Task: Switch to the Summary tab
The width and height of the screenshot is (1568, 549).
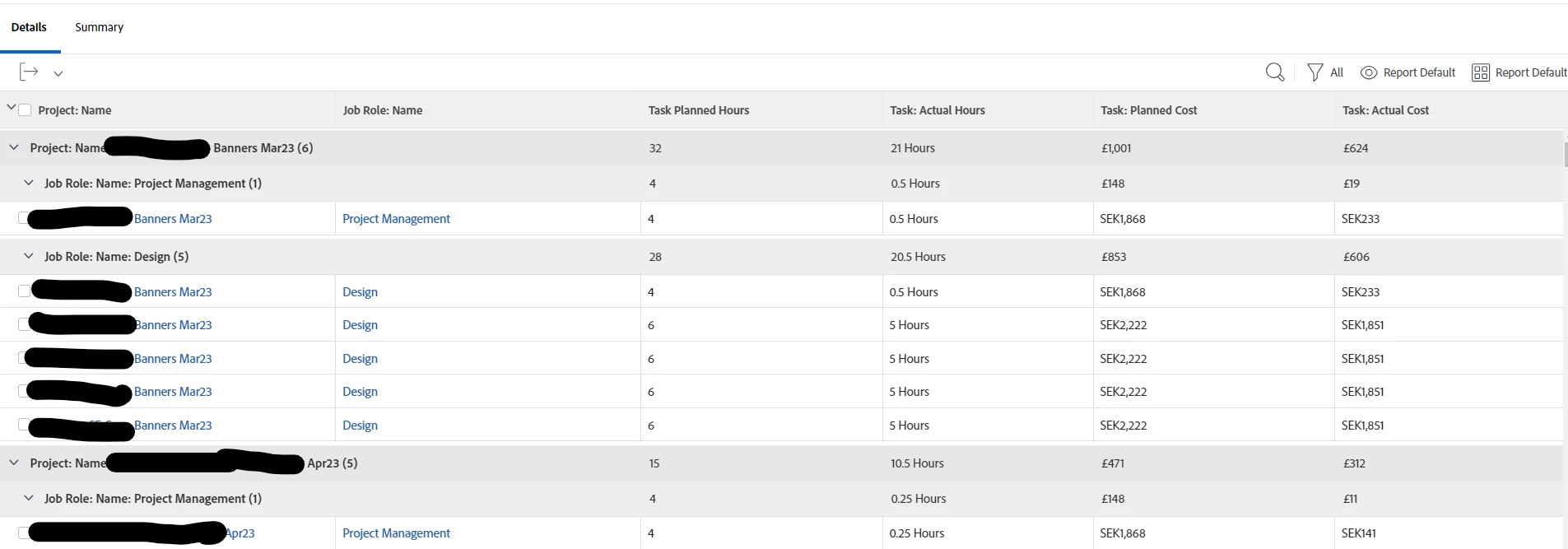Action: point(99,27)
